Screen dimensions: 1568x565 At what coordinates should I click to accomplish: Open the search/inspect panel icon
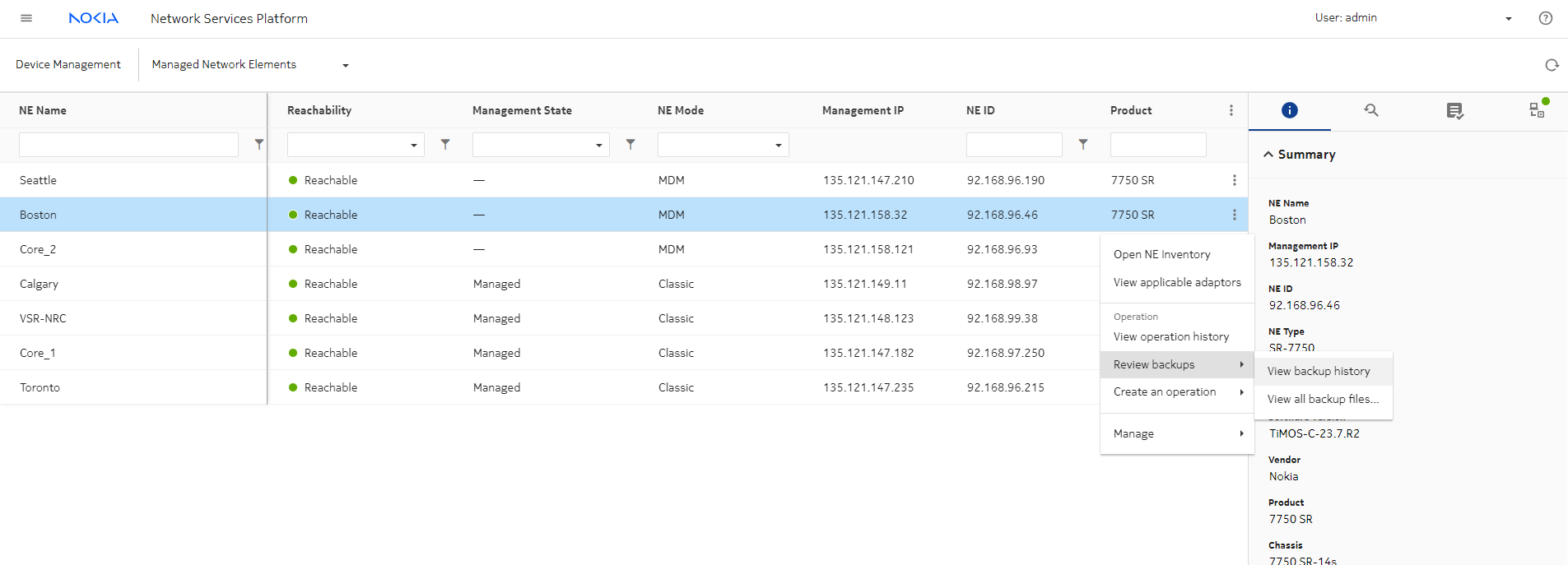(x=1371, y=110)
